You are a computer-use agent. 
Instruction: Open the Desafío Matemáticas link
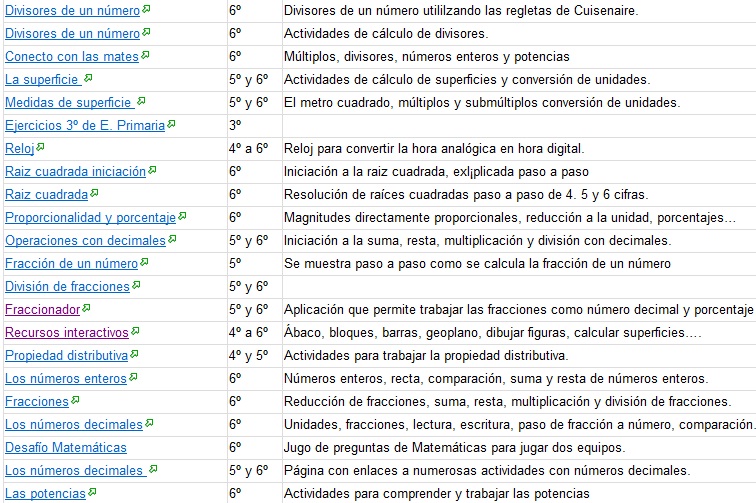(66, 448)
